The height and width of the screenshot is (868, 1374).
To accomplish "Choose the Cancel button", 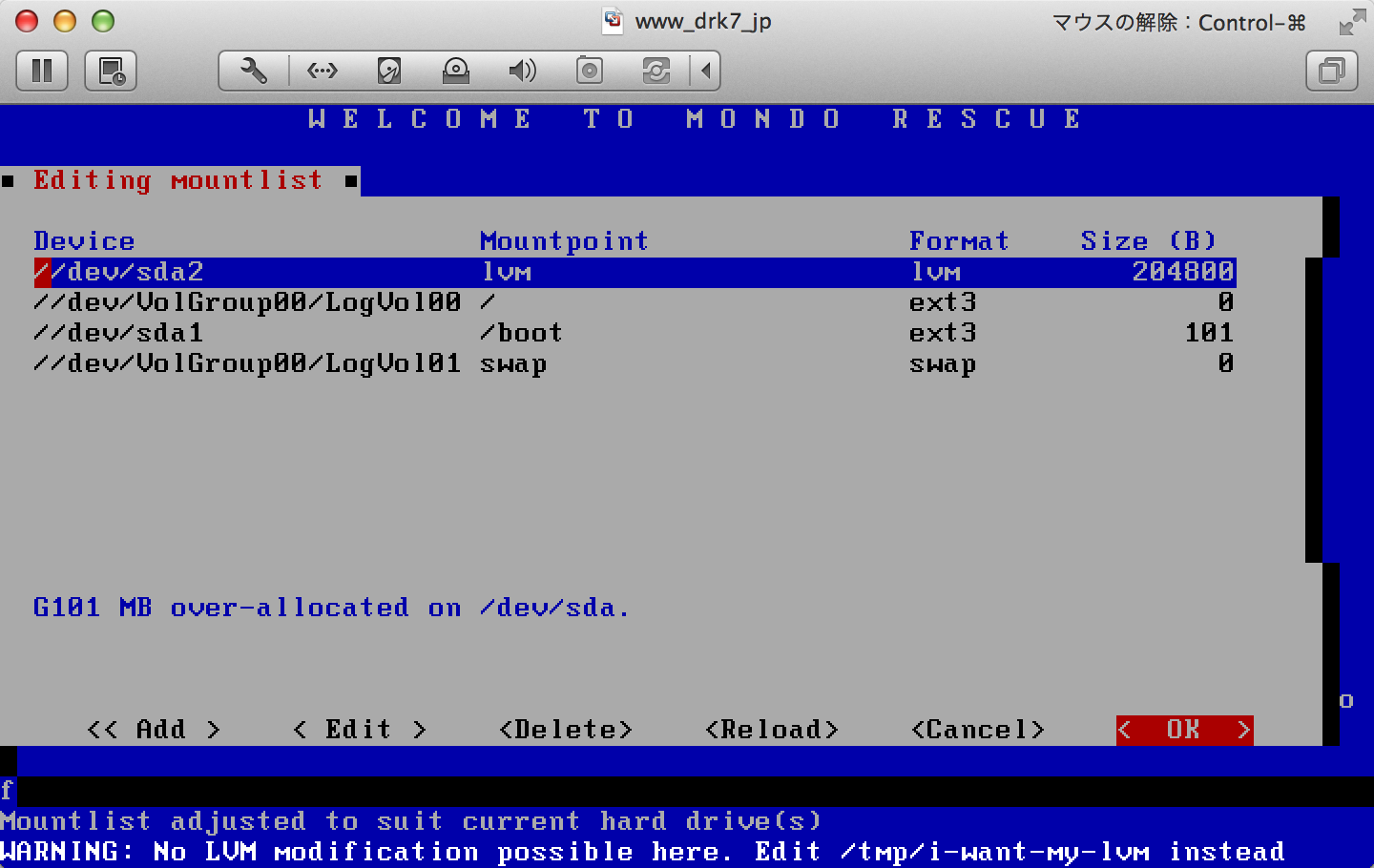I will [978, 730].
